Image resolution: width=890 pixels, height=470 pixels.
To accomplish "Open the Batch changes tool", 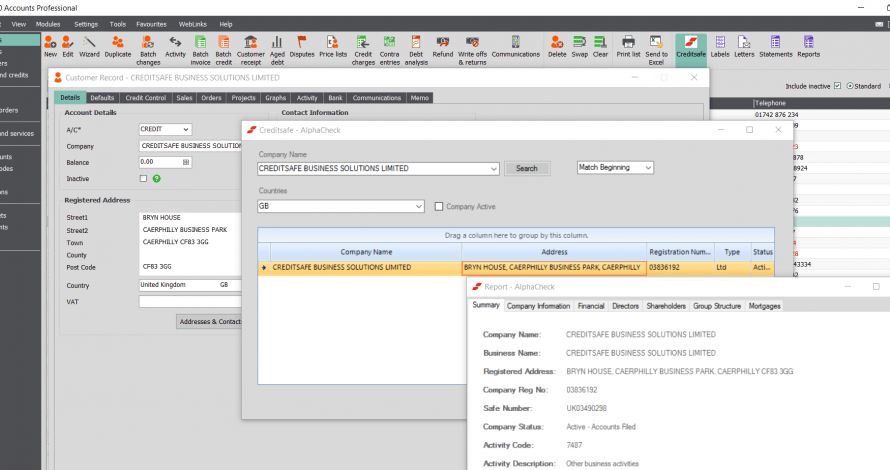I will pos(148,50).
